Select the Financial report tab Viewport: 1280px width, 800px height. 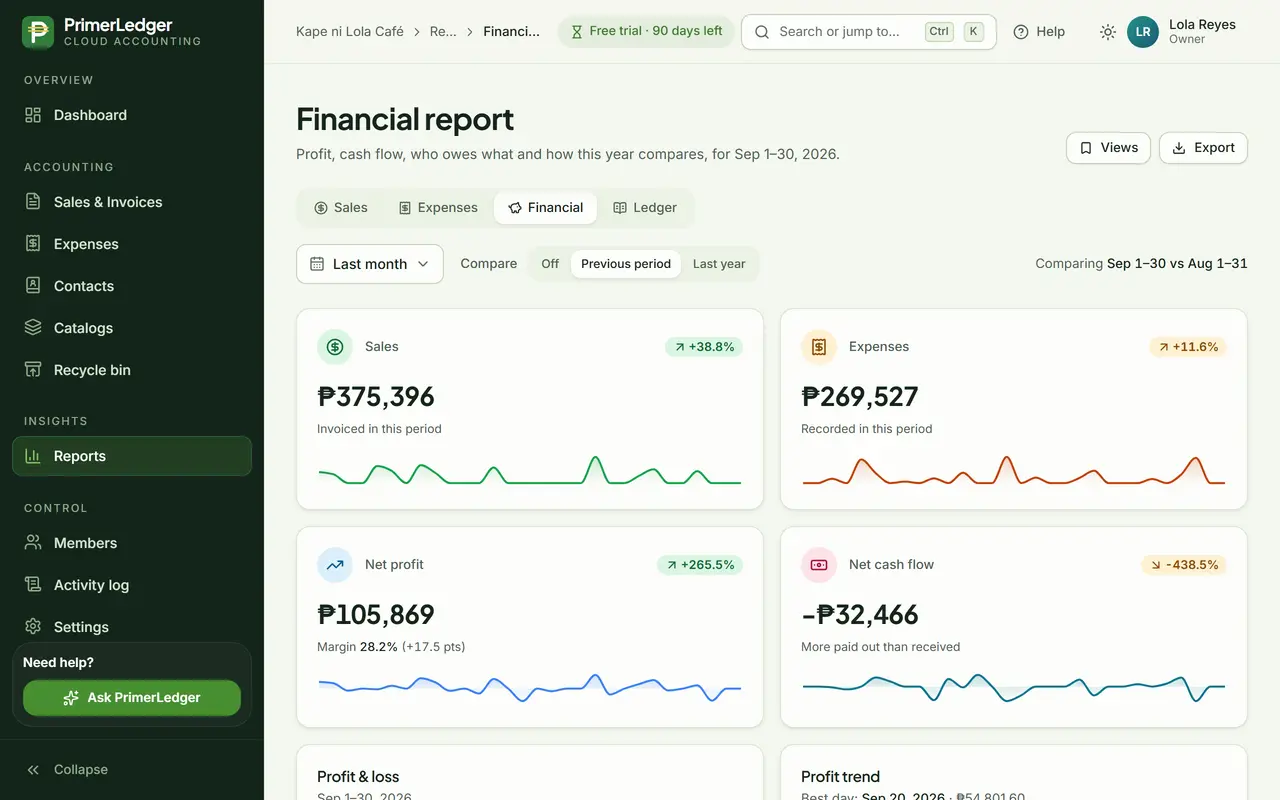(545, 208)
